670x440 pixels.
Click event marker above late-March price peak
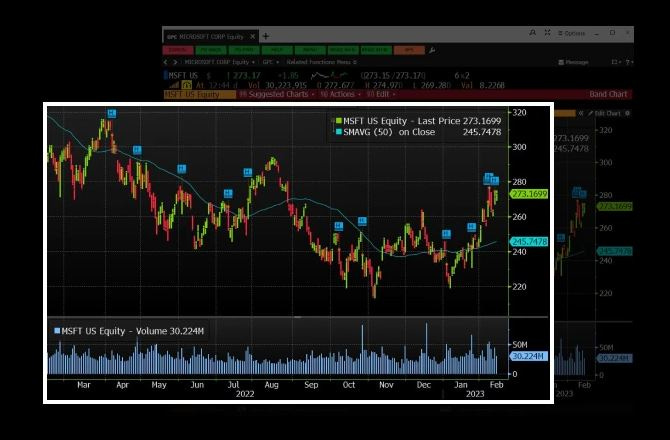coord(112,113)
